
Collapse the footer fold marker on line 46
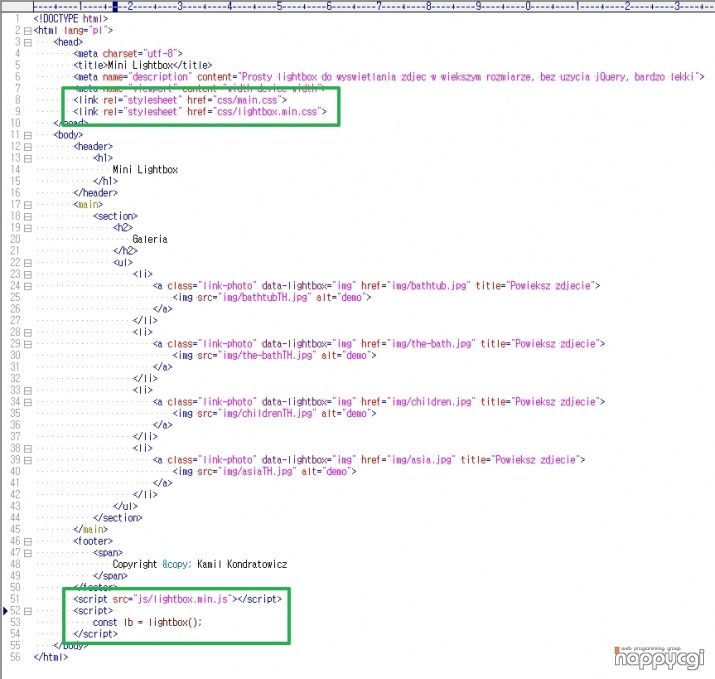[27, 542]
